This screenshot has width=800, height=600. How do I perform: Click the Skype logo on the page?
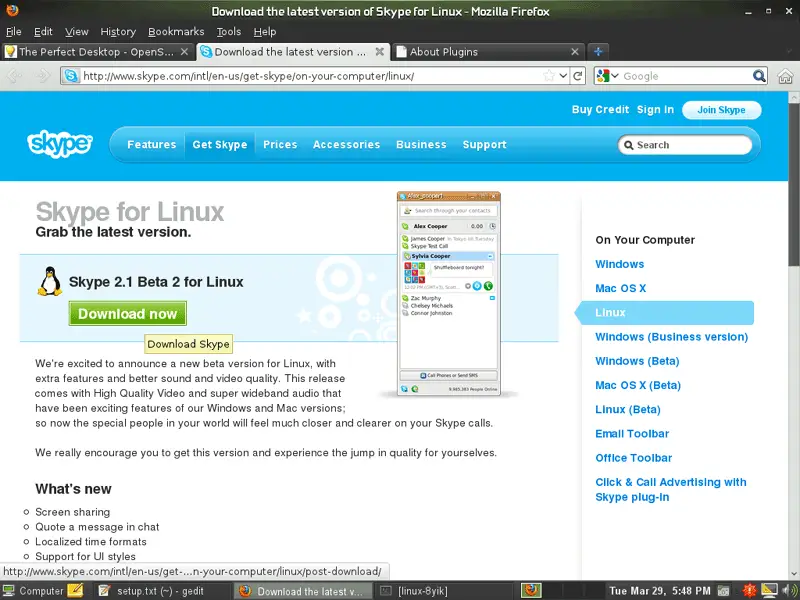[60, 144]
